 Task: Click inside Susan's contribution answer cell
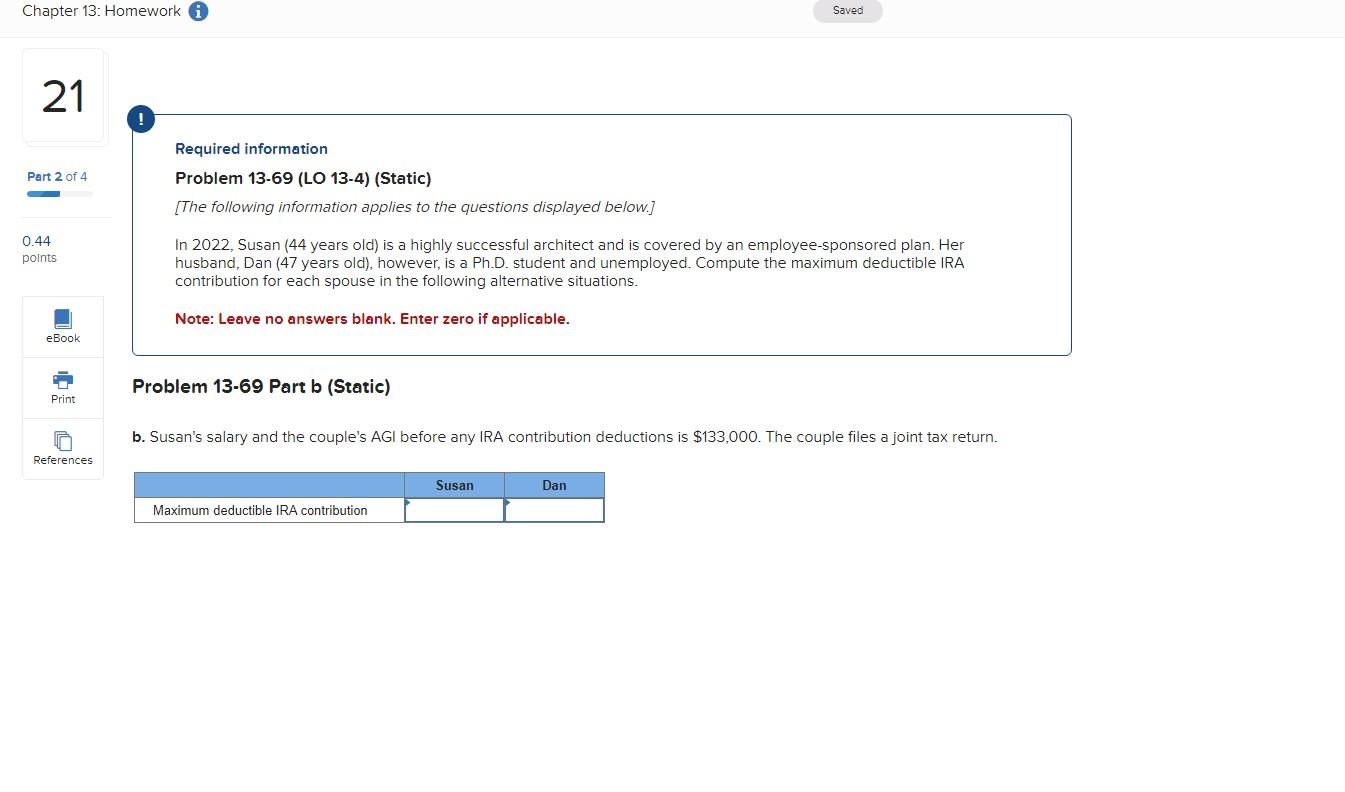pos(455,510)
